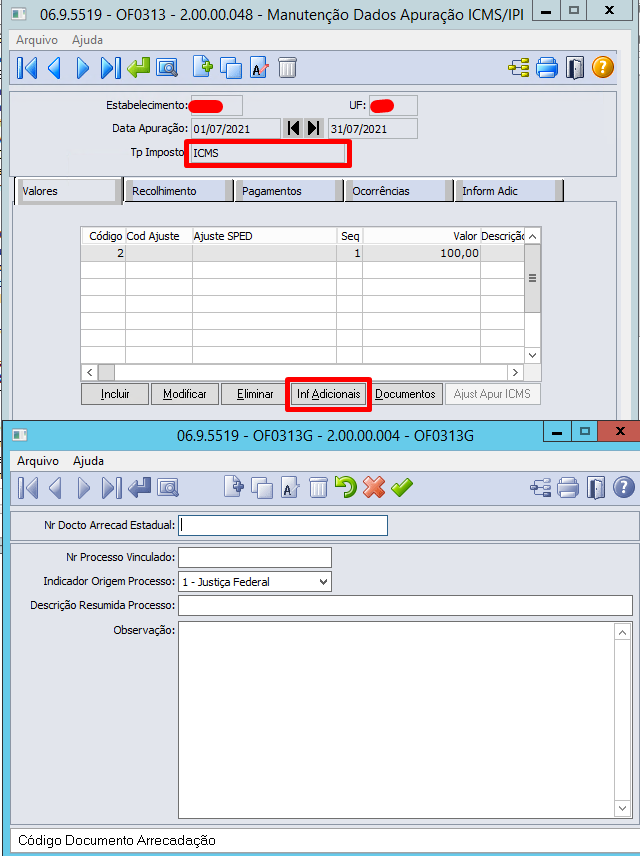
Task: Click the Inf Adicionais button
Action: 328,394
